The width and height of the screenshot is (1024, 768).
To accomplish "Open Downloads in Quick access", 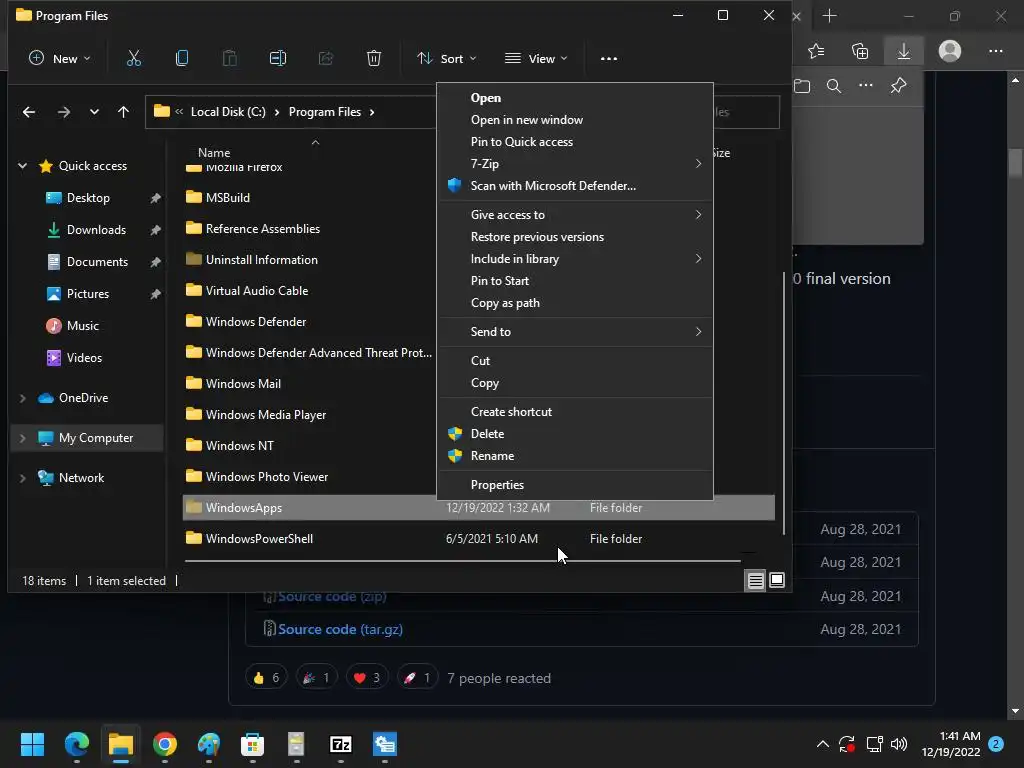I will 96,230.
